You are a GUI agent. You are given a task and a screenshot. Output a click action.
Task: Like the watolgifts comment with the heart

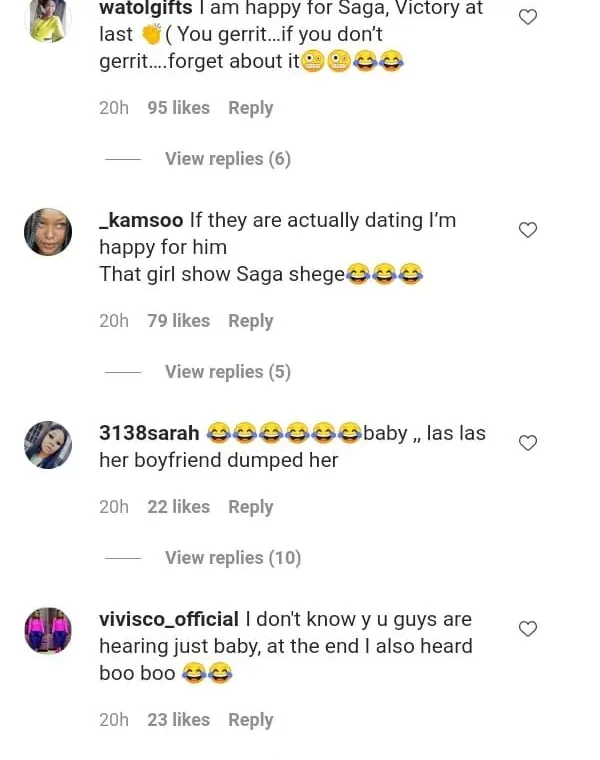pos(528,16)
